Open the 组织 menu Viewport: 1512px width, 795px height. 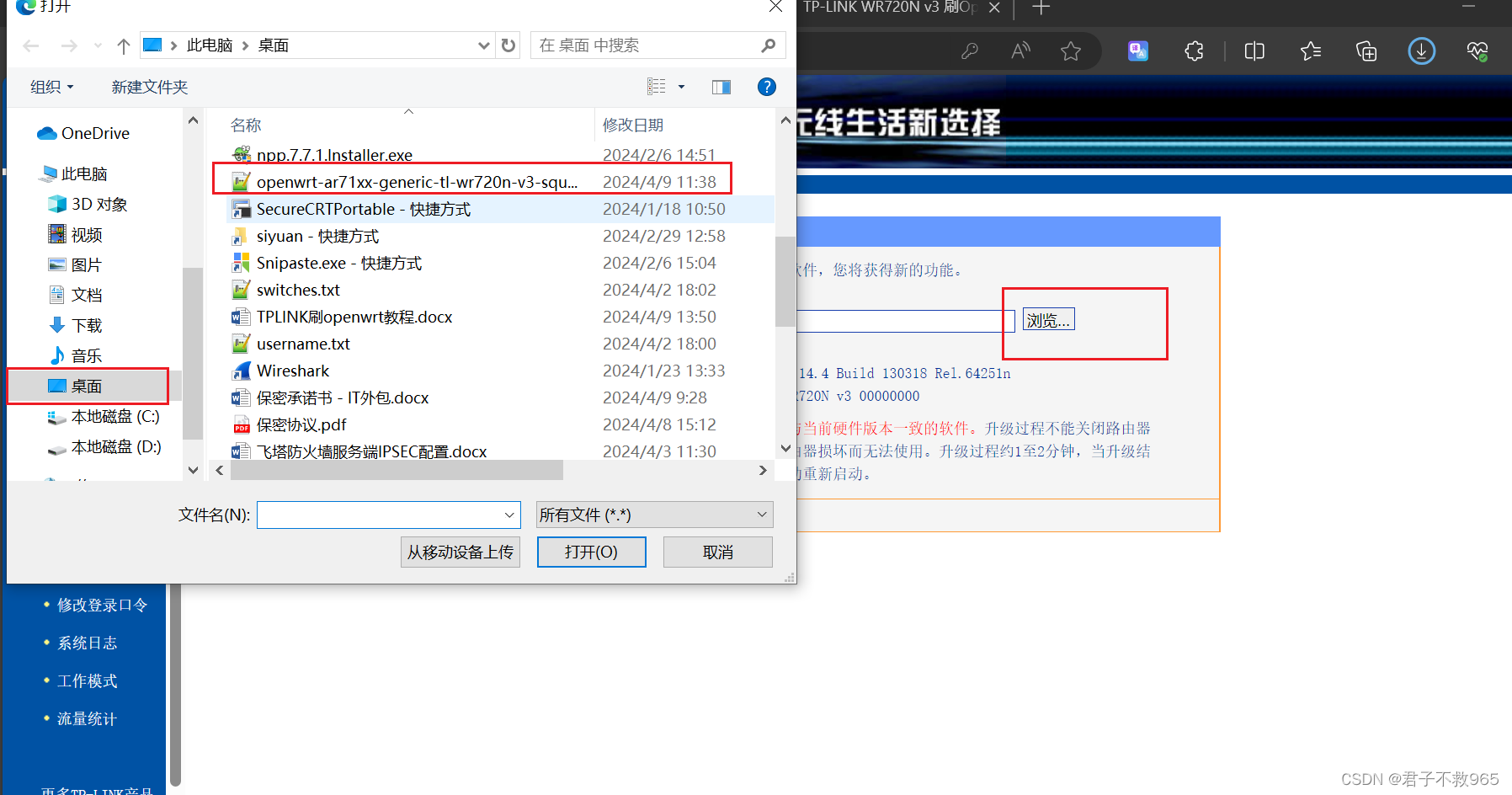(51, 87)
